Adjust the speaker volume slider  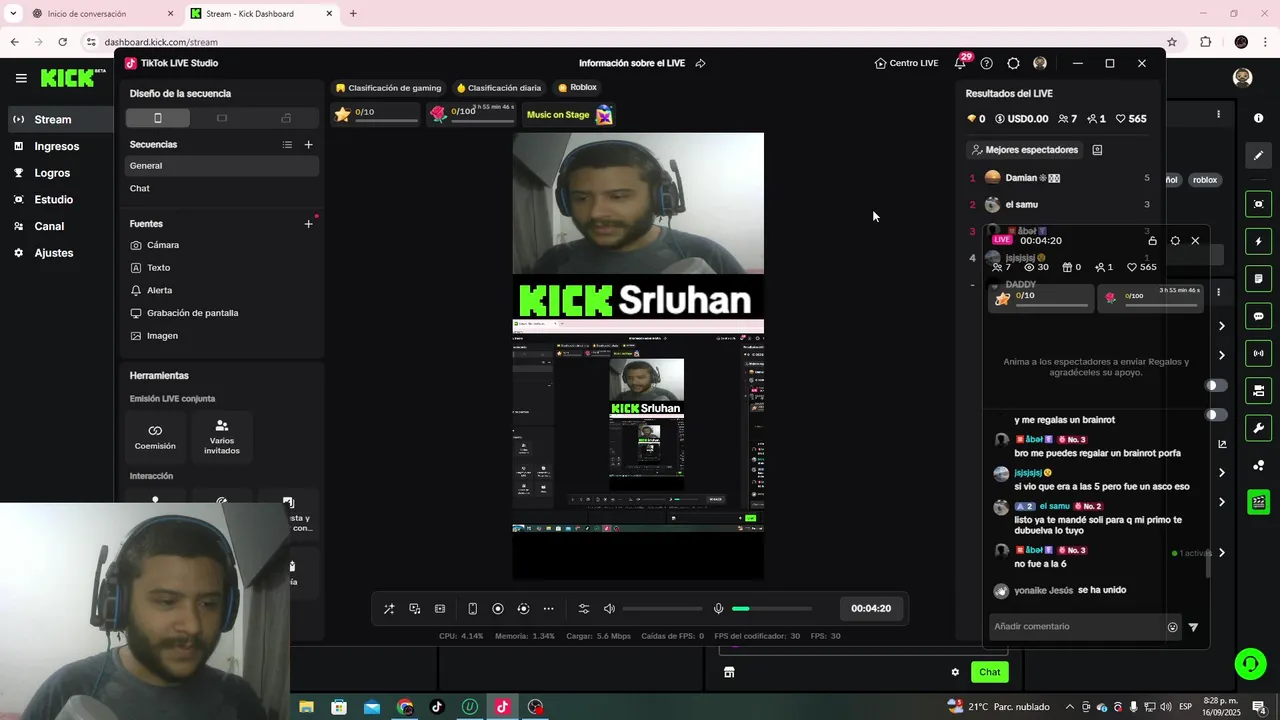click(662, 609)
